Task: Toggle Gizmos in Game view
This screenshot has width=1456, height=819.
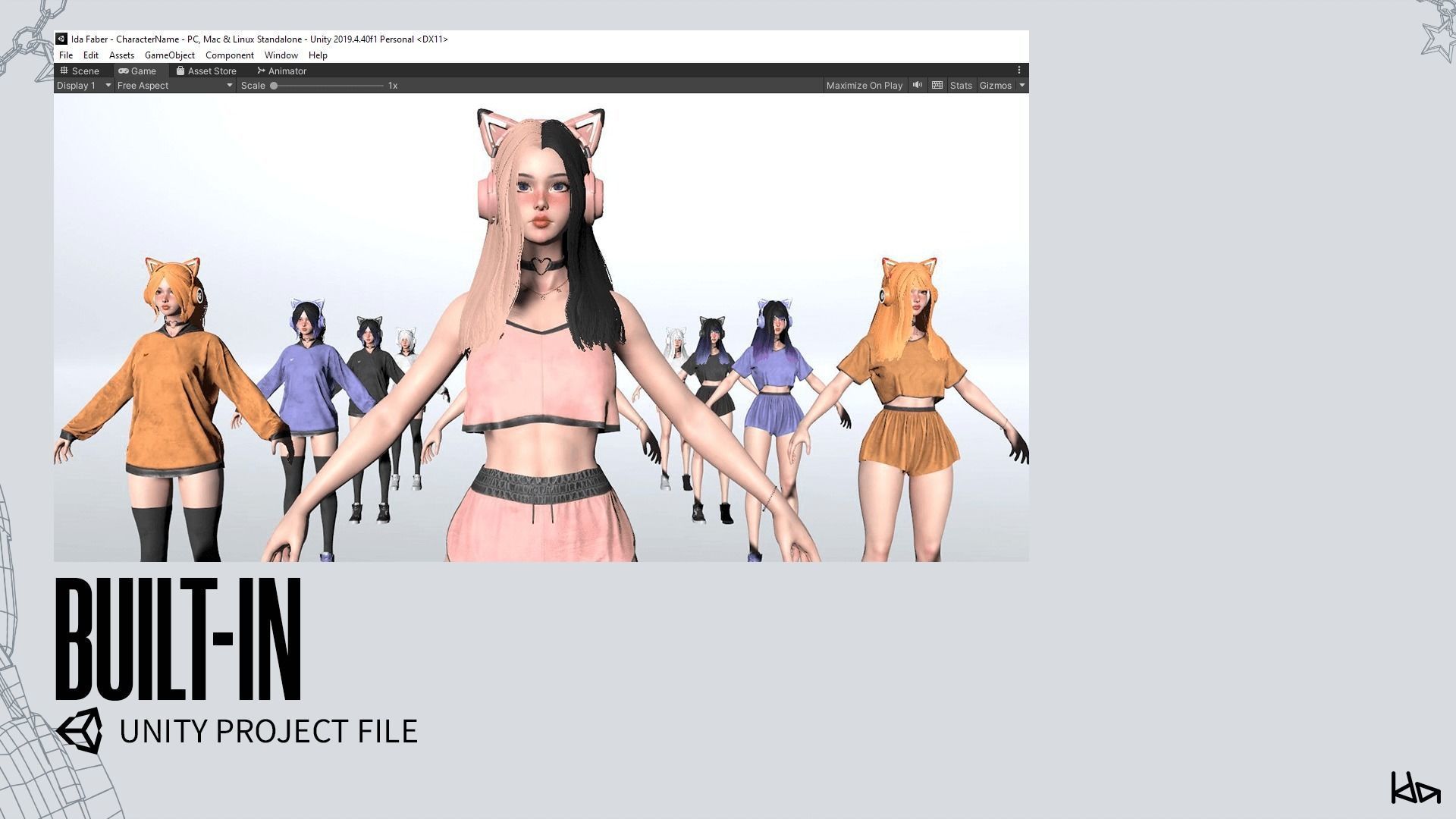Action: [996, 86]
